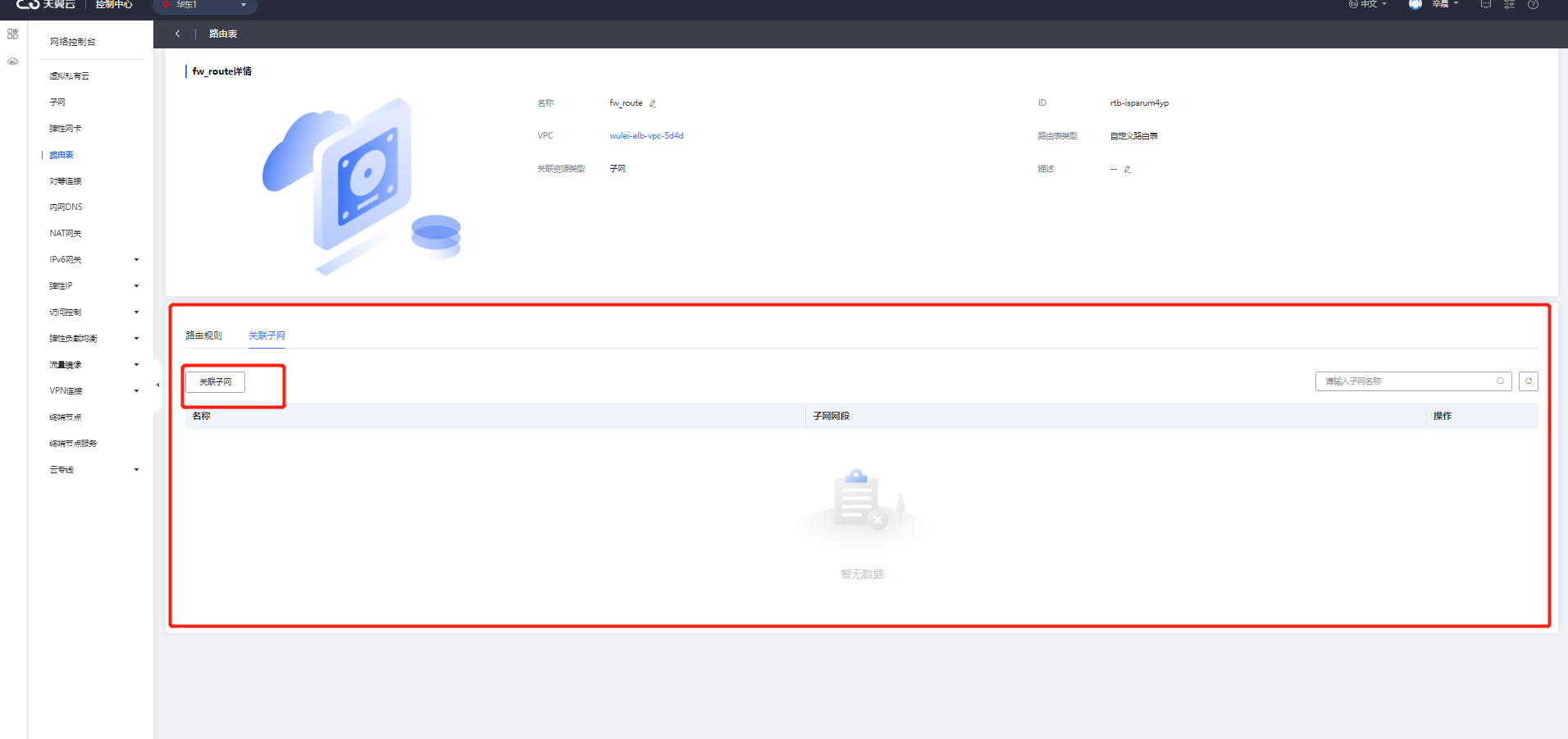Open the settings sliders icon in top bar
The width and height of the screenshot is (1568, 739).
1509,5
